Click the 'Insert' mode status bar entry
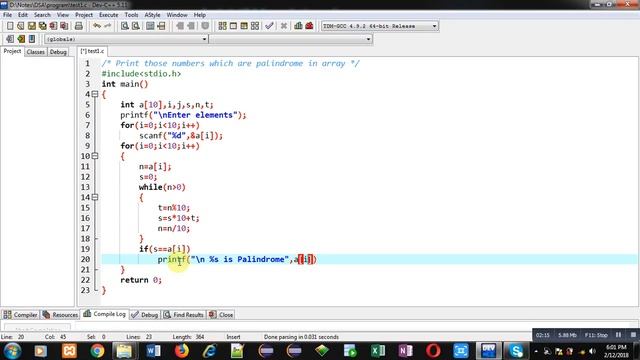640x360 pixels. click(233, 337)
